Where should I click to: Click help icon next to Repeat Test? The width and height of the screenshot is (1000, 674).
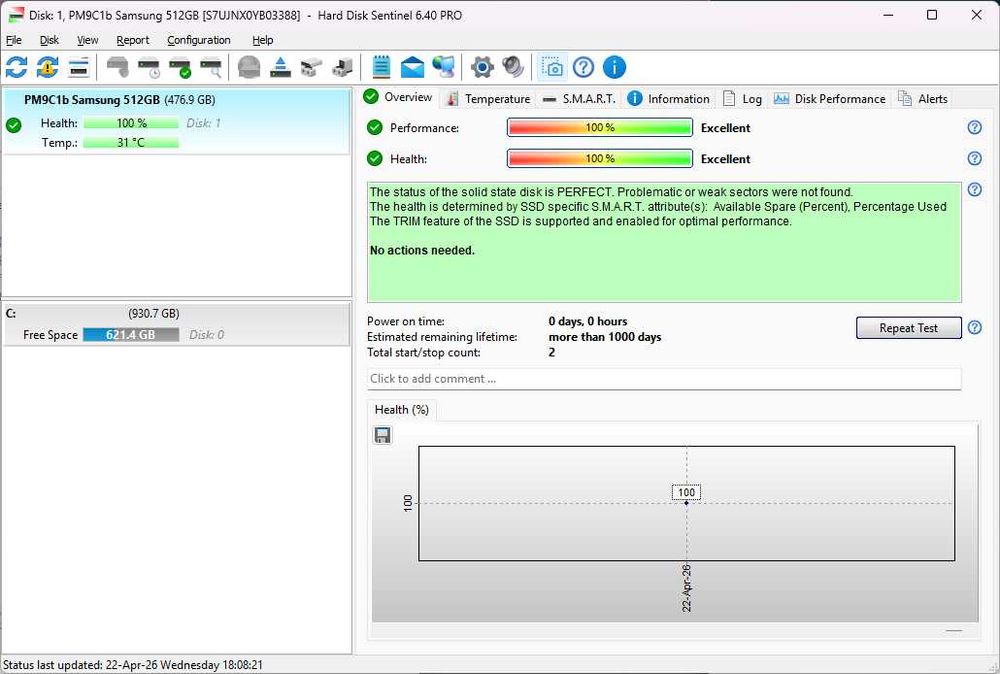[x=974, y=327]
